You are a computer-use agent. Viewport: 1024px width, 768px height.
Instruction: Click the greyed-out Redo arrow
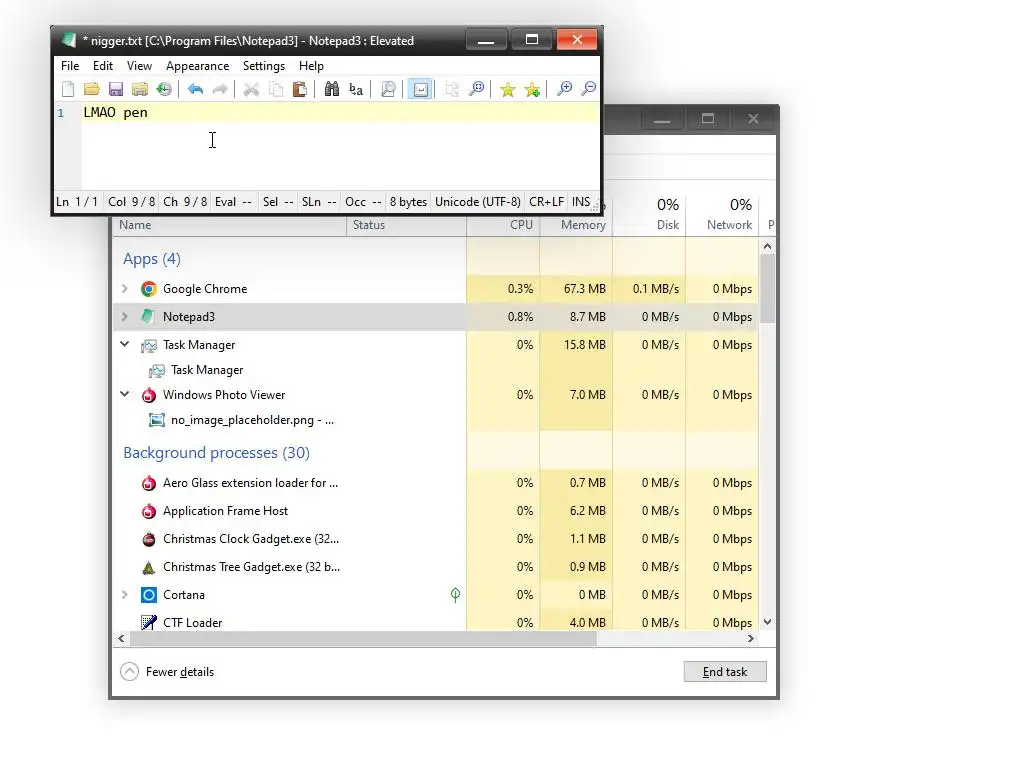pos(220,89)
